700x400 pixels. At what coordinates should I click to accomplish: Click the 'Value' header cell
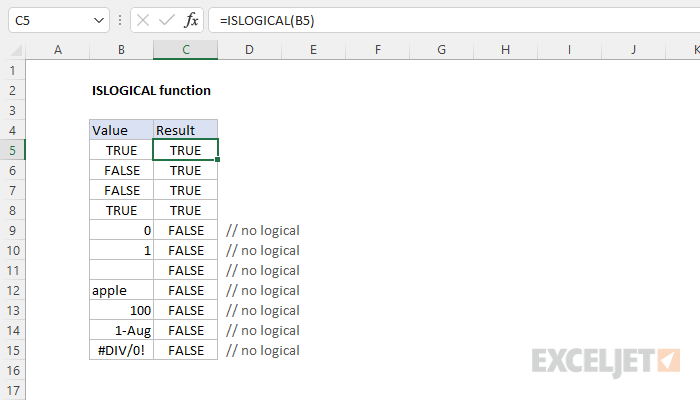[x=121, y=130]
